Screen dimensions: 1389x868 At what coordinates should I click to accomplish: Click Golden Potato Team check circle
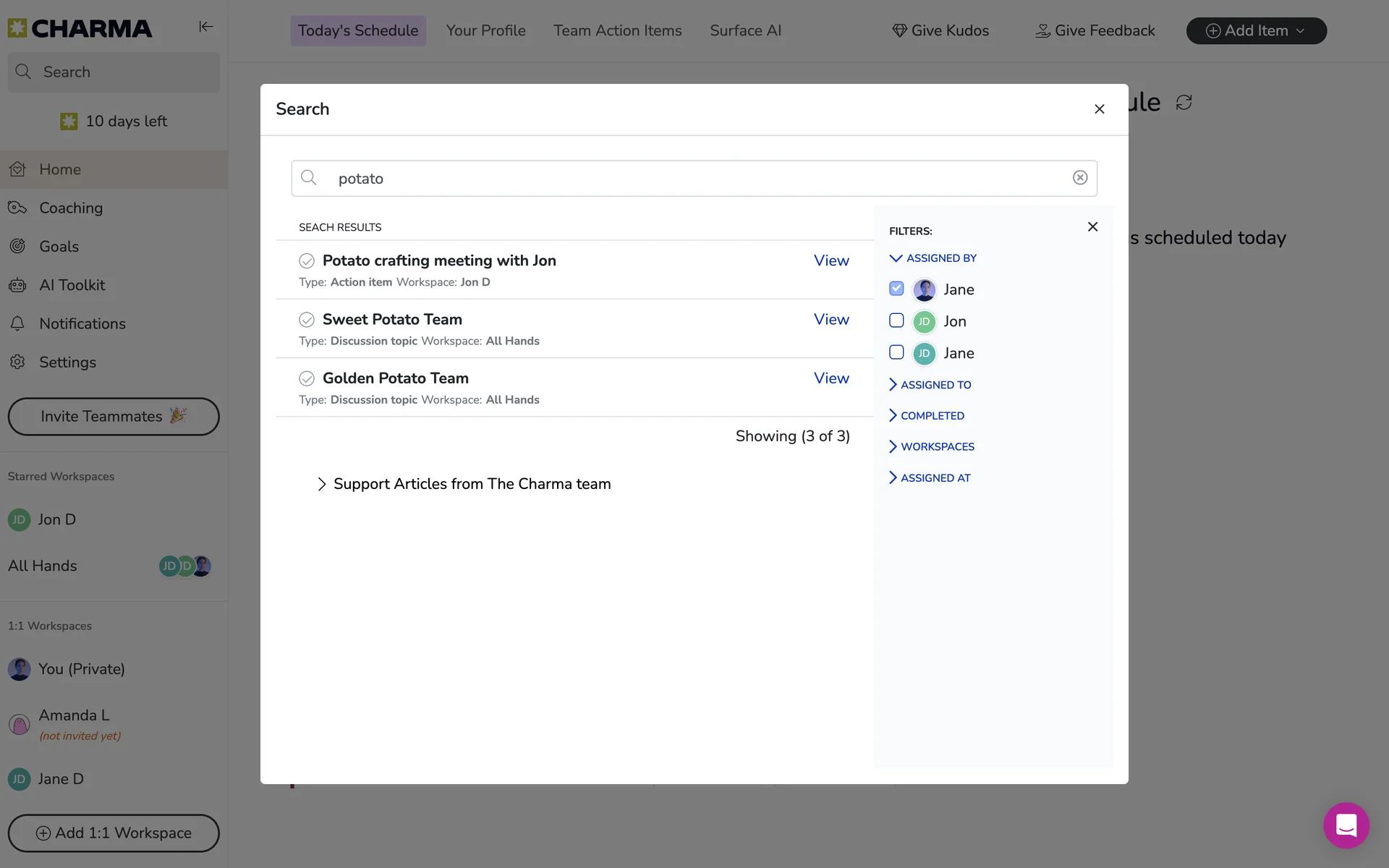point(307,378)
